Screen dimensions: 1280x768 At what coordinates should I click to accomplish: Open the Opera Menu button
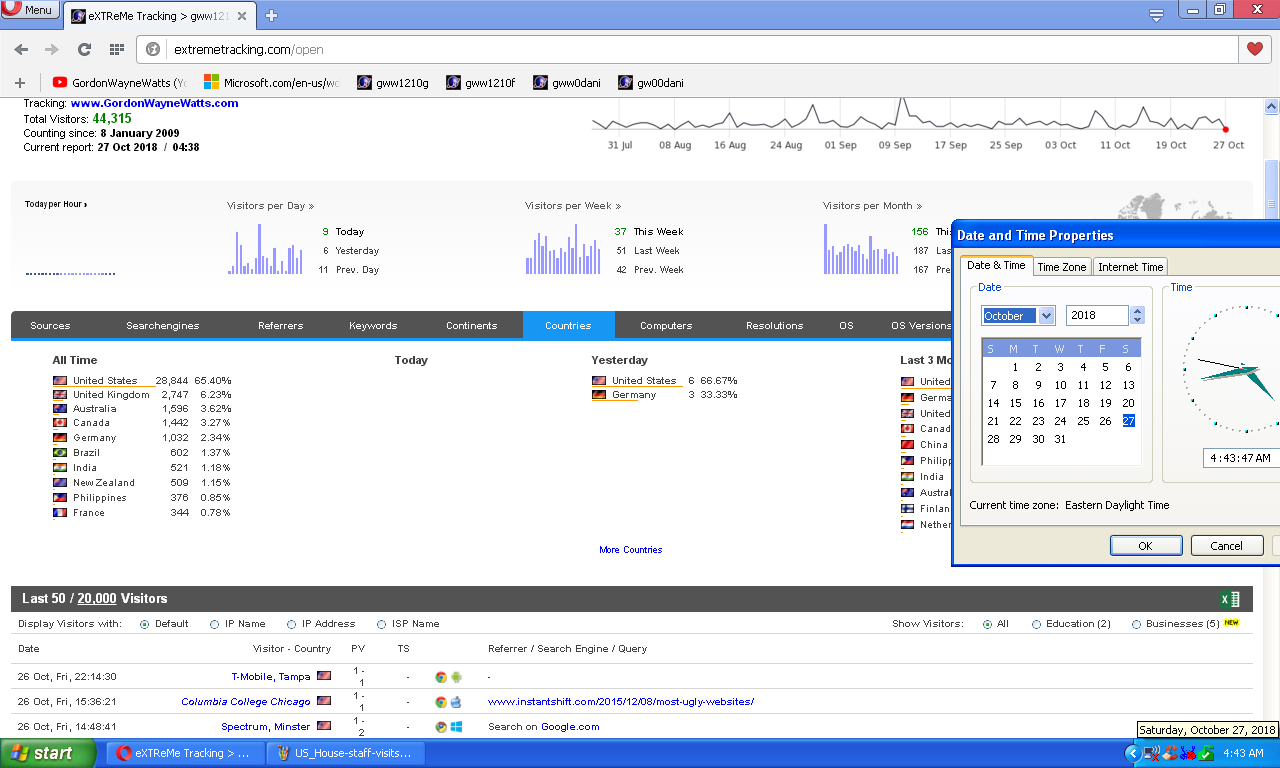tap(29, 9)
